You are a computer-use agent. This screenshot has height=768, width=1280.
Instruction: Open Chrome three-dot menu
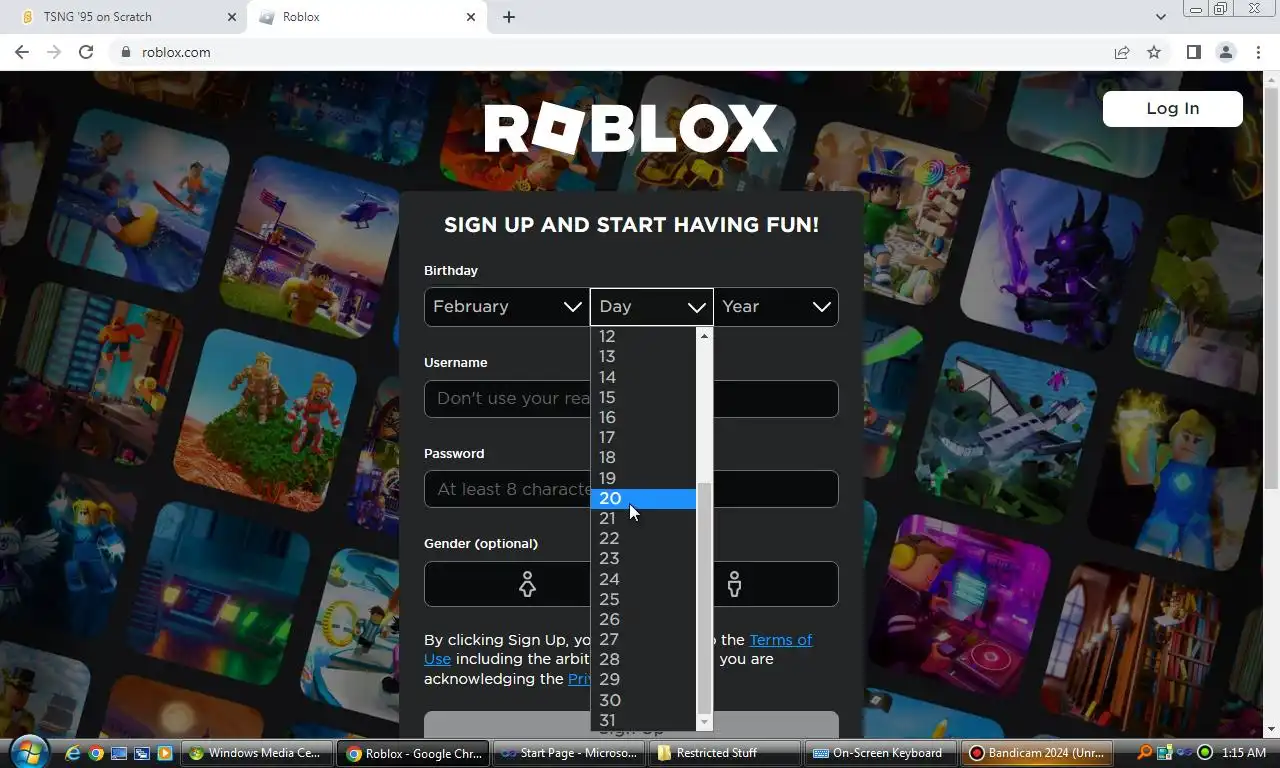point(1258,52)
